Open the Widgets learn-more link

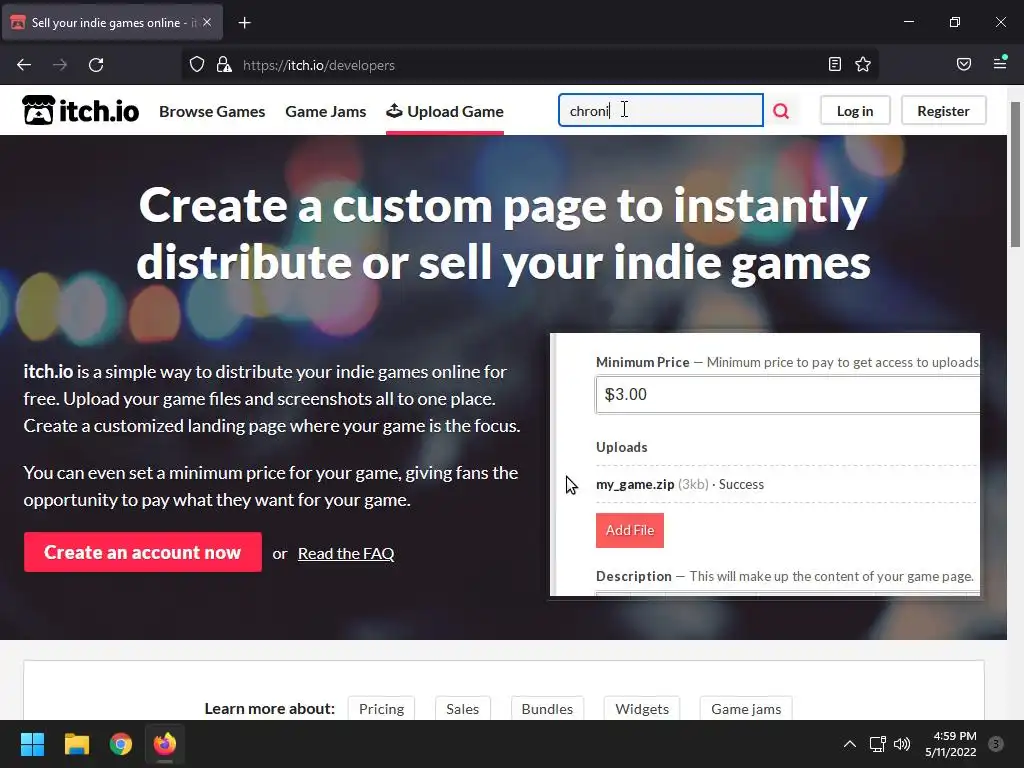(642, 709)
